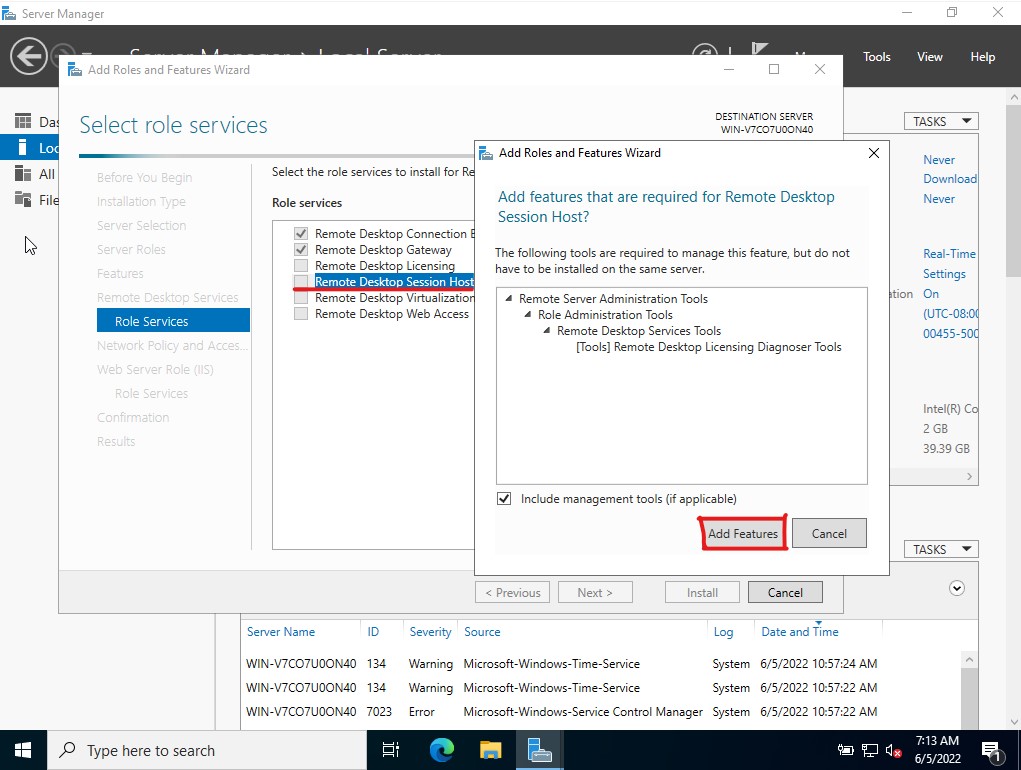Screen dimensions: 1021x770
Task: Click the notifications flag icon
Action: (x=759, y=49)
